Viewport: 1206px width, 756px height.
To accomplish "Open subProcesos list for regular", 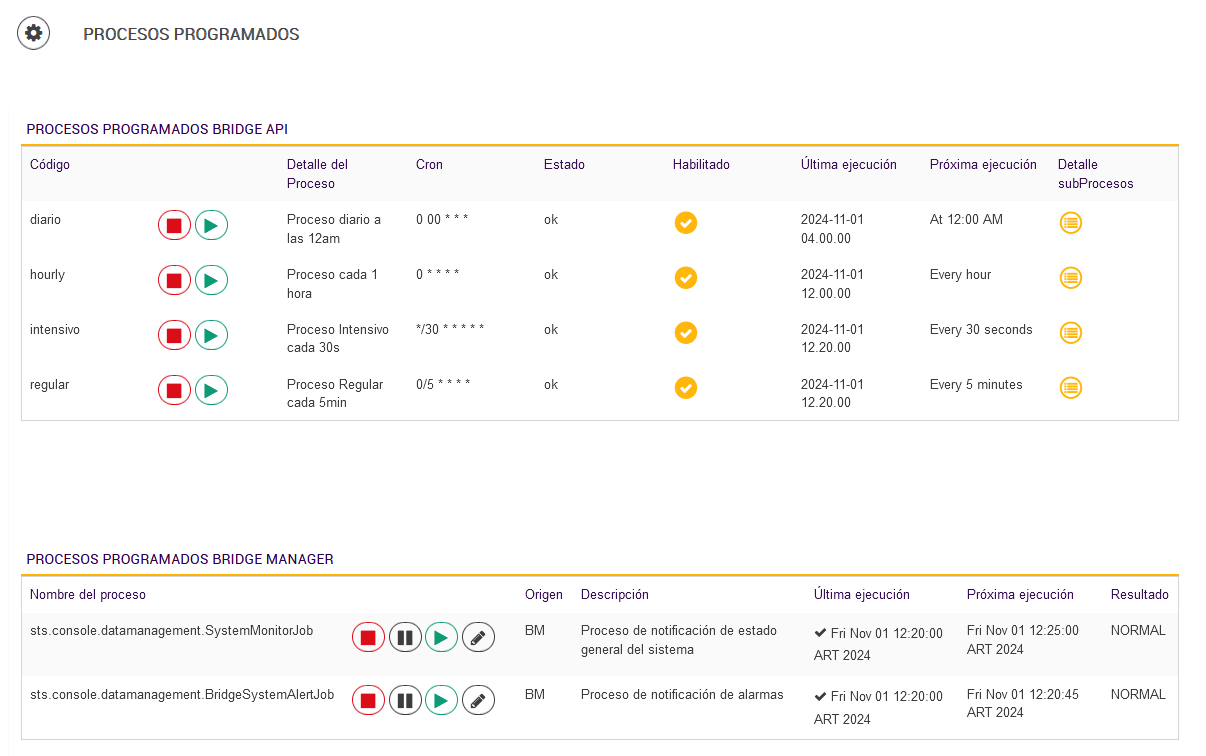I will (1070, 388).
